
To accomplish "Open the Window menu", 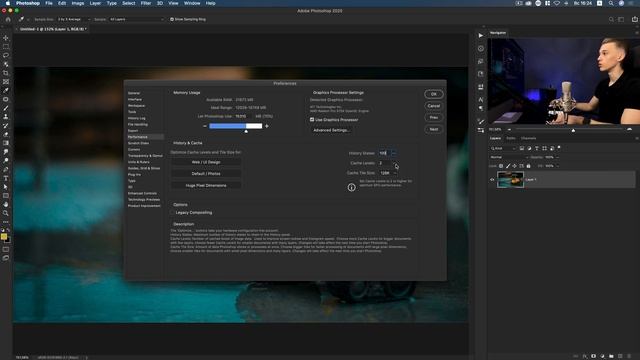I will (192, 3).
